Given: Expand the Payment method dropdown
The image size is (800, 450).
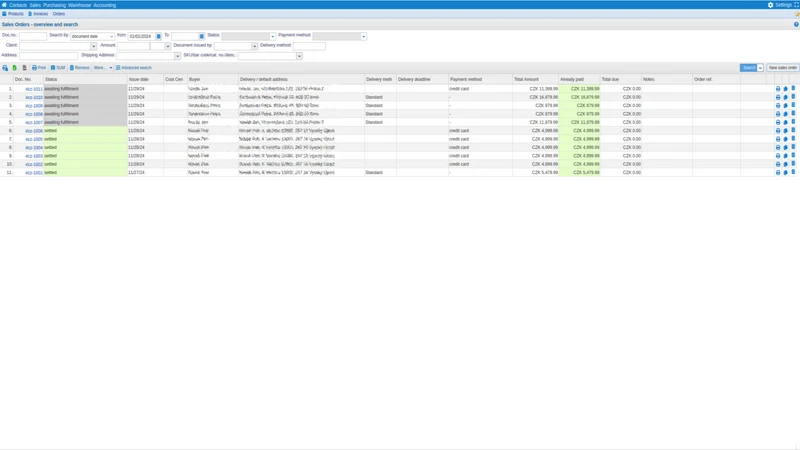Looking at the screenshot, I should (x=363, y=36).
